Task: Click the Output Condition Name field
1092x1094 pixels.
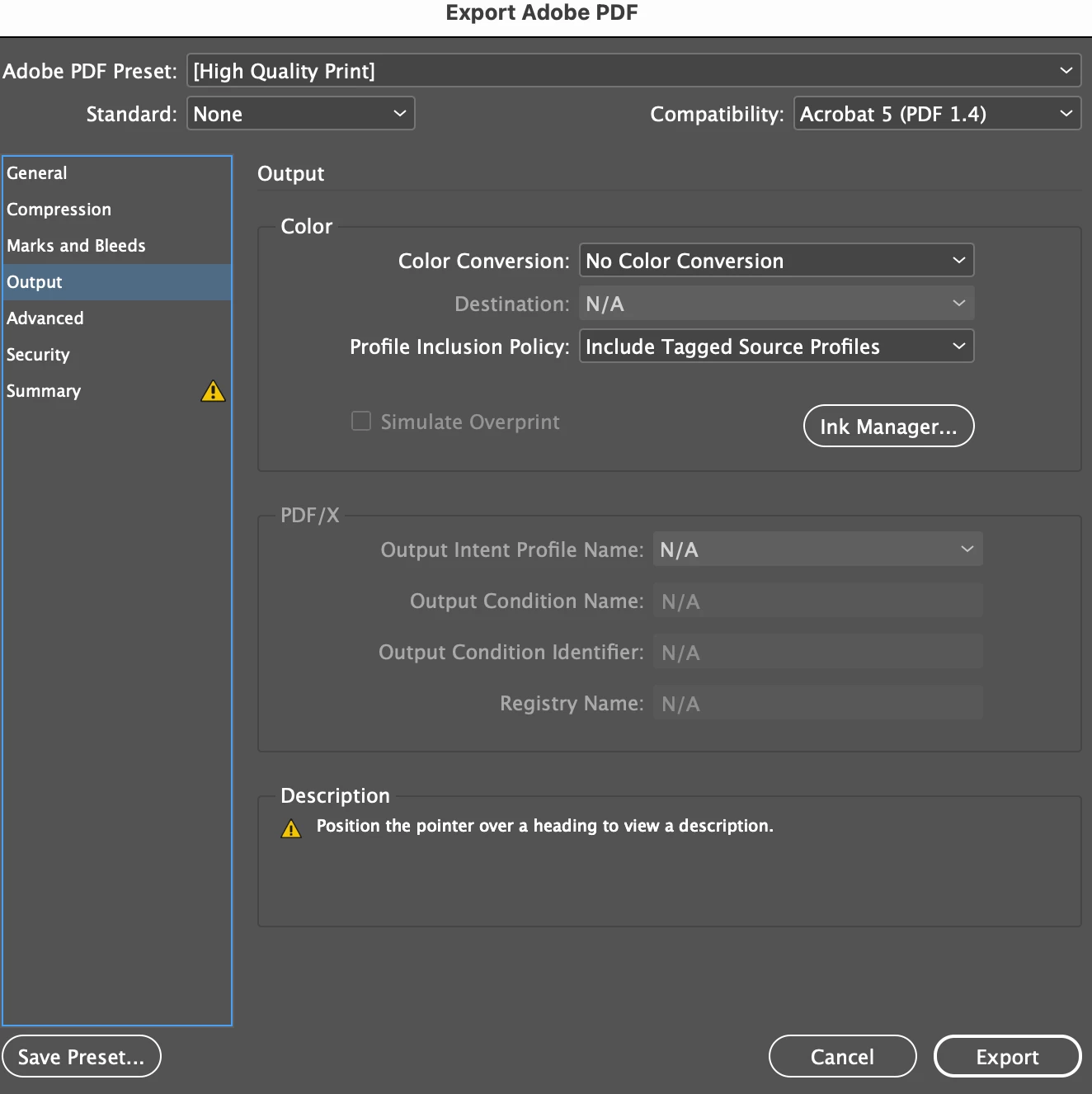Action: pyautogui.click(x=818, y=601)
